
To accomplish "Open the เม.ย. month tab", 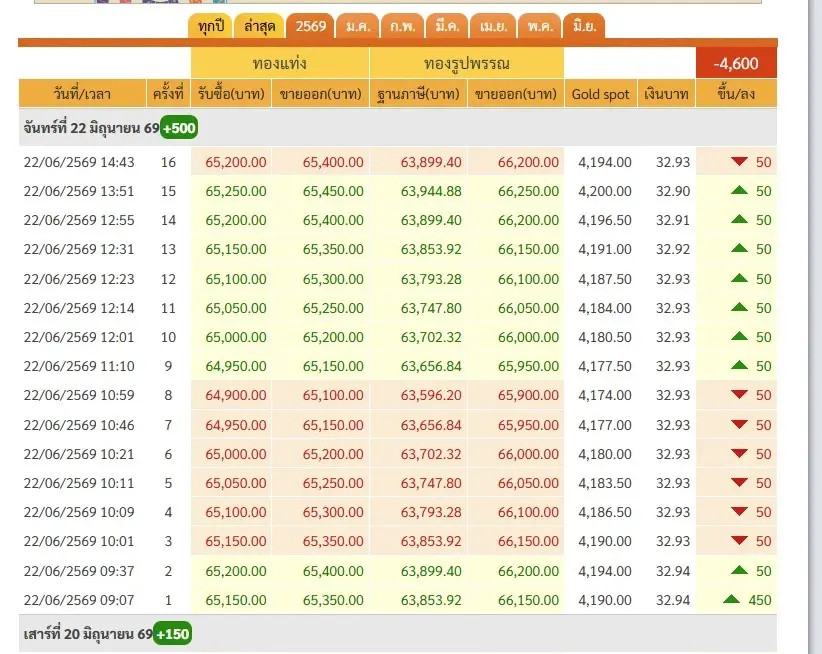I will point(493,26).
